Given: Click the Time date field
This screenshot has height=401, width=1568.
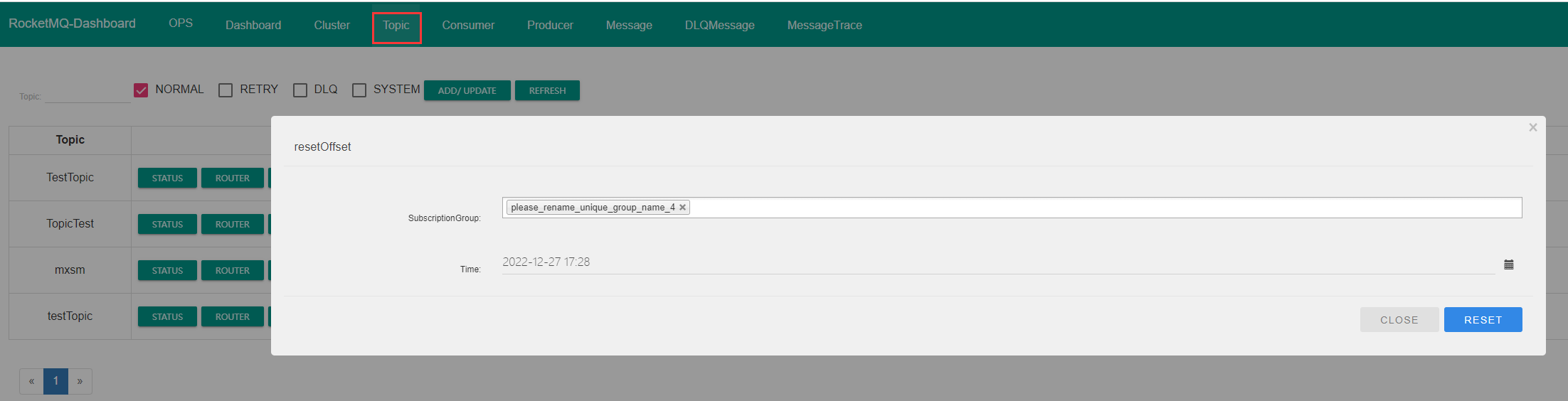Looking at the screenshot, I should tap(996, 262).
